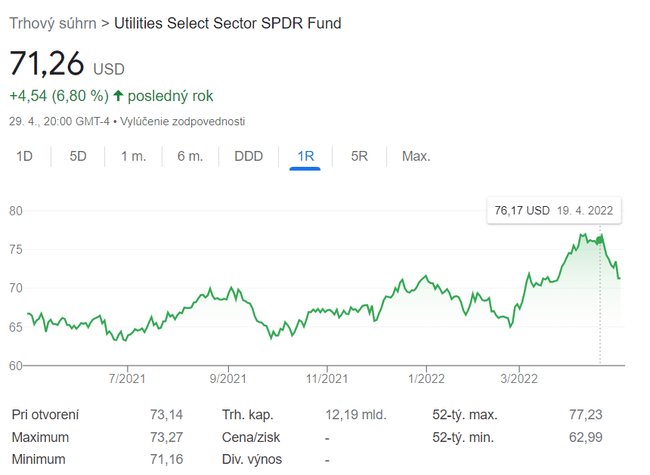Click the 3/2022 label on the x-axis
650x475 pixels.
click(518, 378)
